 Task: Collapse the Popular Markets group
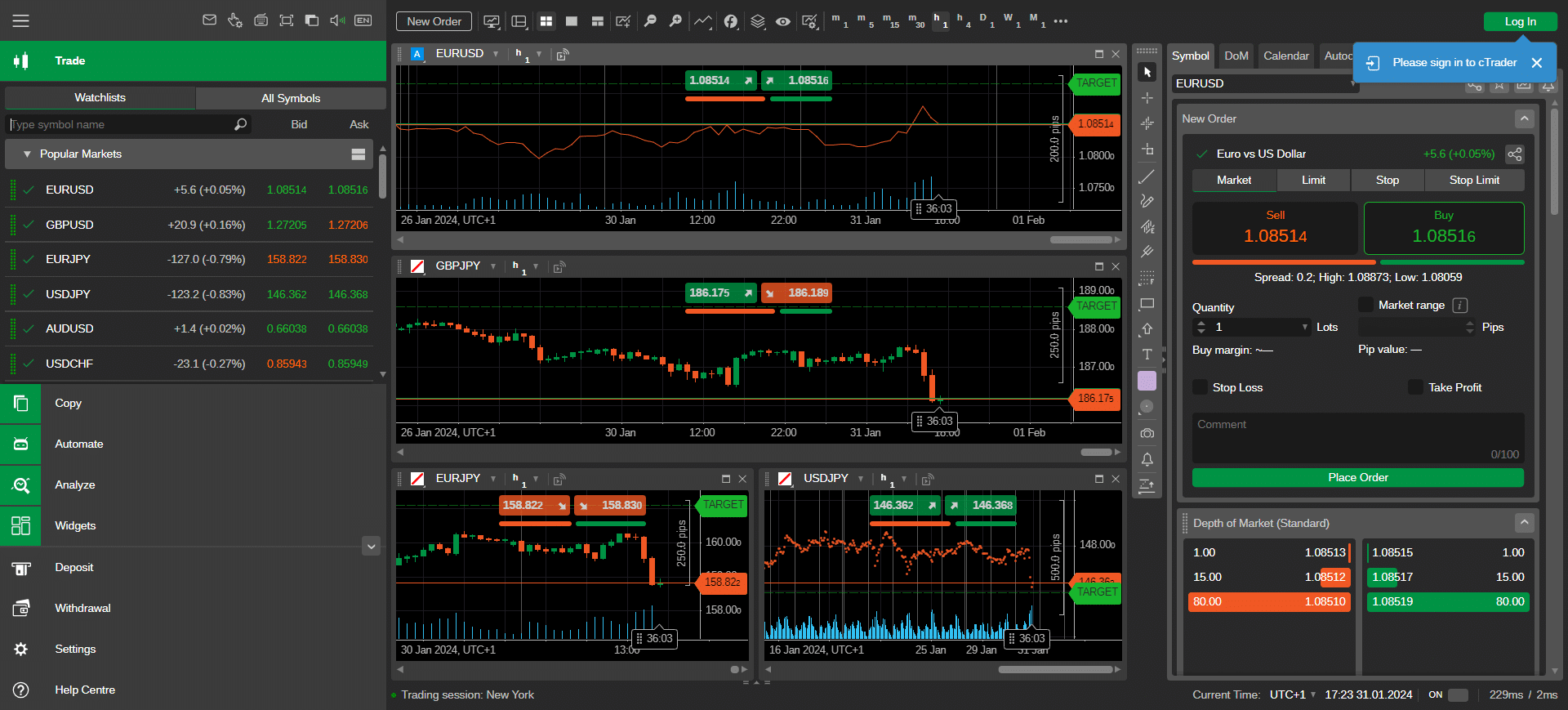[x=27, y=154]
